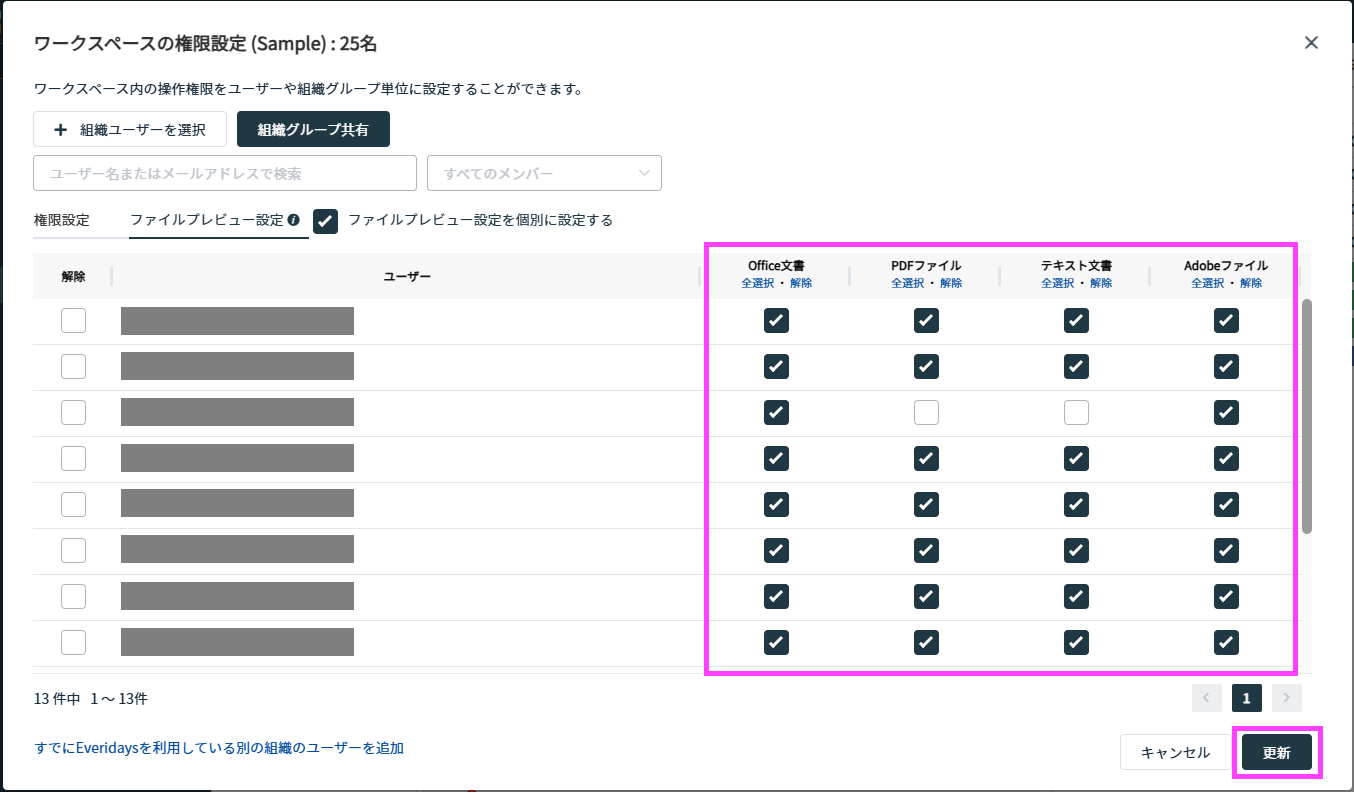The height and width of the screenshot is (792, 1354).
Task: Close the permission settings dialog with X
Action: (x=1311, y=42)
